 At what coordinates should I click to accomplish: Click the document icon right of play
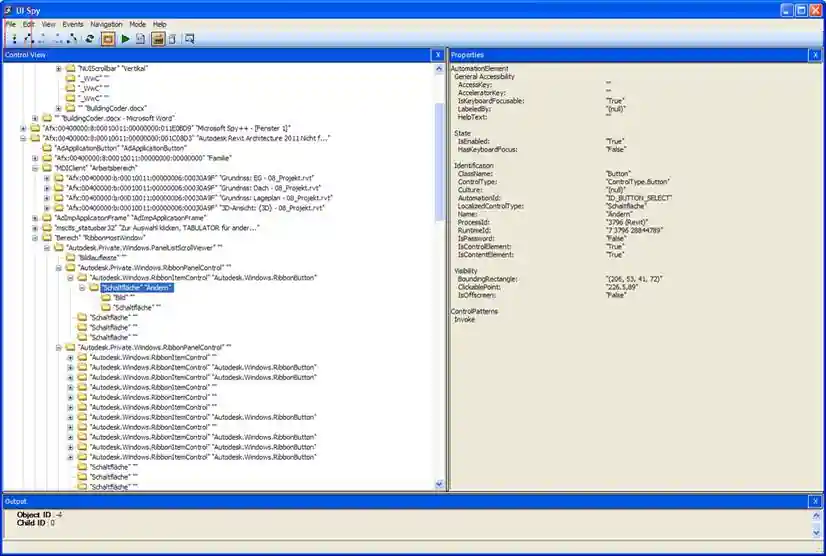click(141, 39)
